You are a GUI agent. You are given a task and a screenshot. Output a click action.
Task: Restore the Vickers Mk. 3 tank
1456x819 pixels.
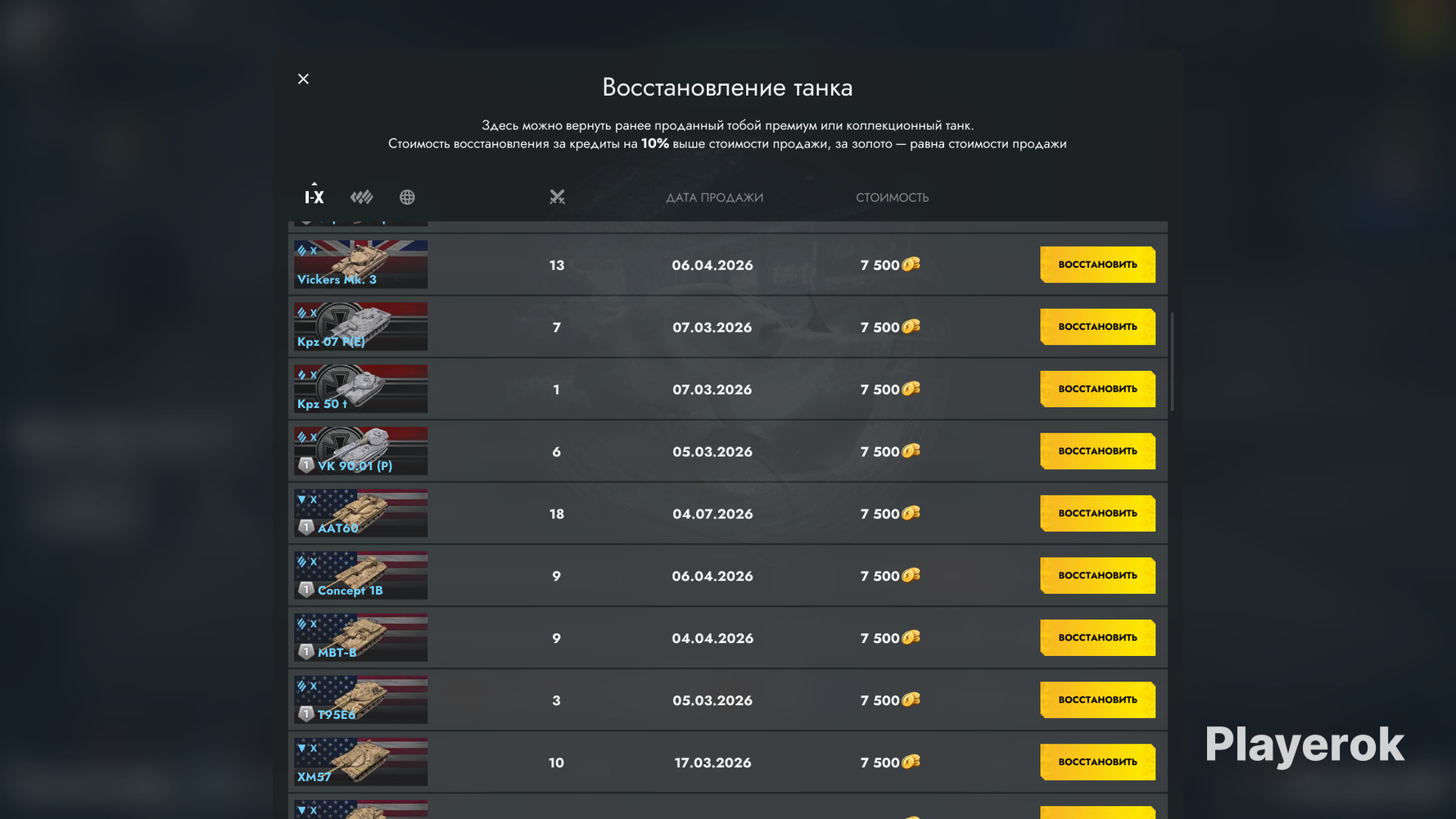click(x=1097, y=265)
